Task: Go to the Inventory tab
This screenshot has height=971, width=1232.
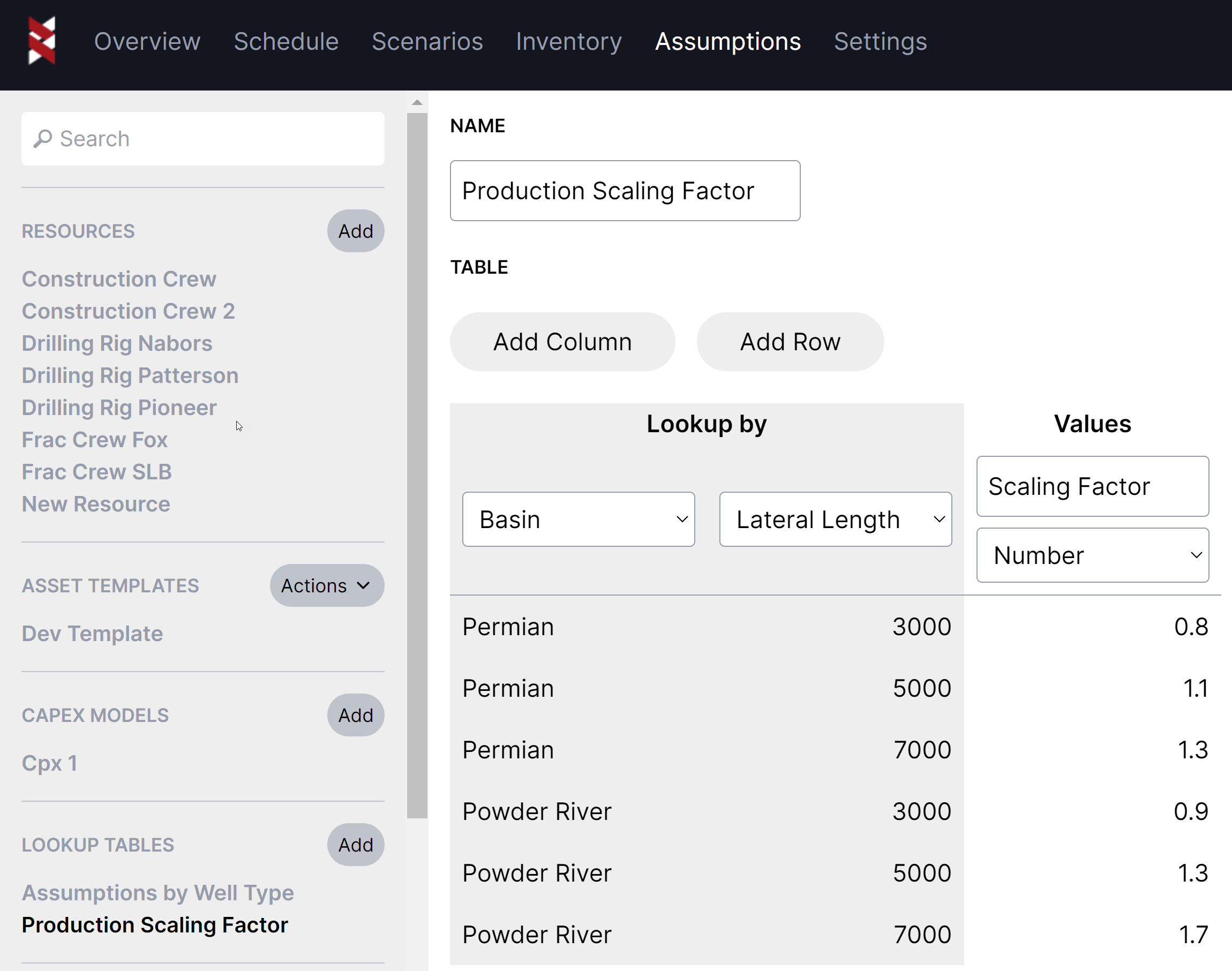Action: [x=568, y=41]
